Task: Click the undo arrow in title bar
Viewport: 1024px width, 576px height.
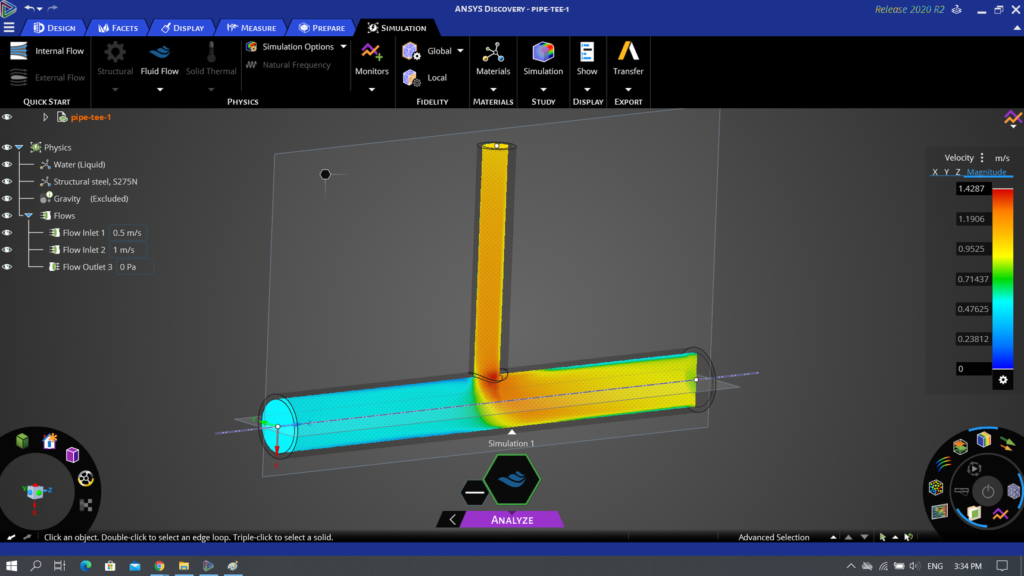Action: (x=29, y=8)
